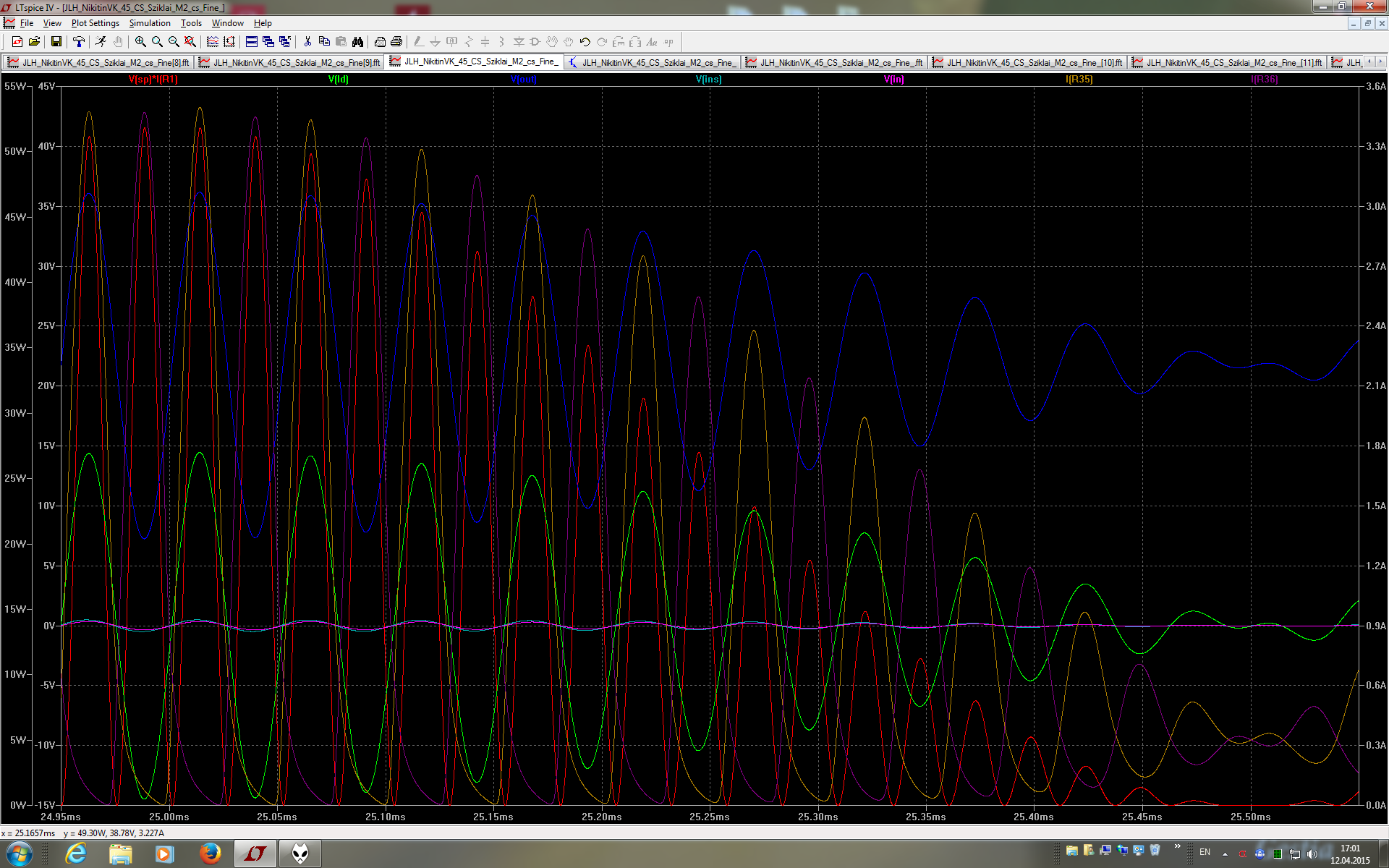Launch Internet Explorer from the taskbar

click(76, 854)
